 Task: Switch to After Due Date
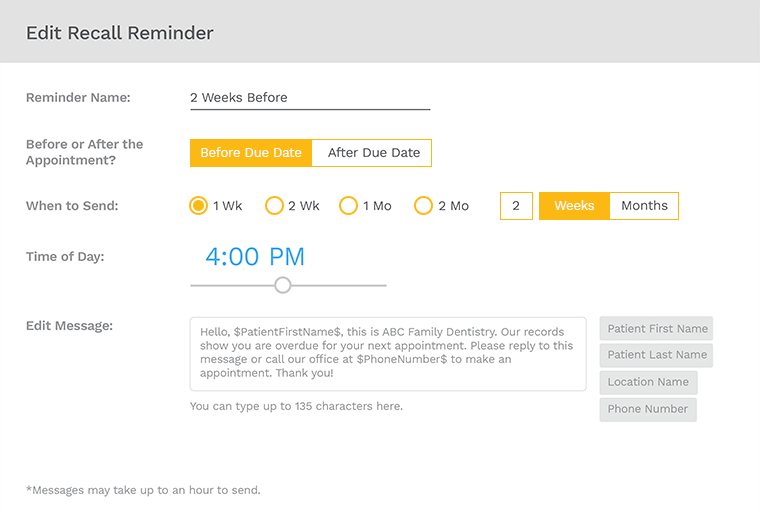point(372,153)
